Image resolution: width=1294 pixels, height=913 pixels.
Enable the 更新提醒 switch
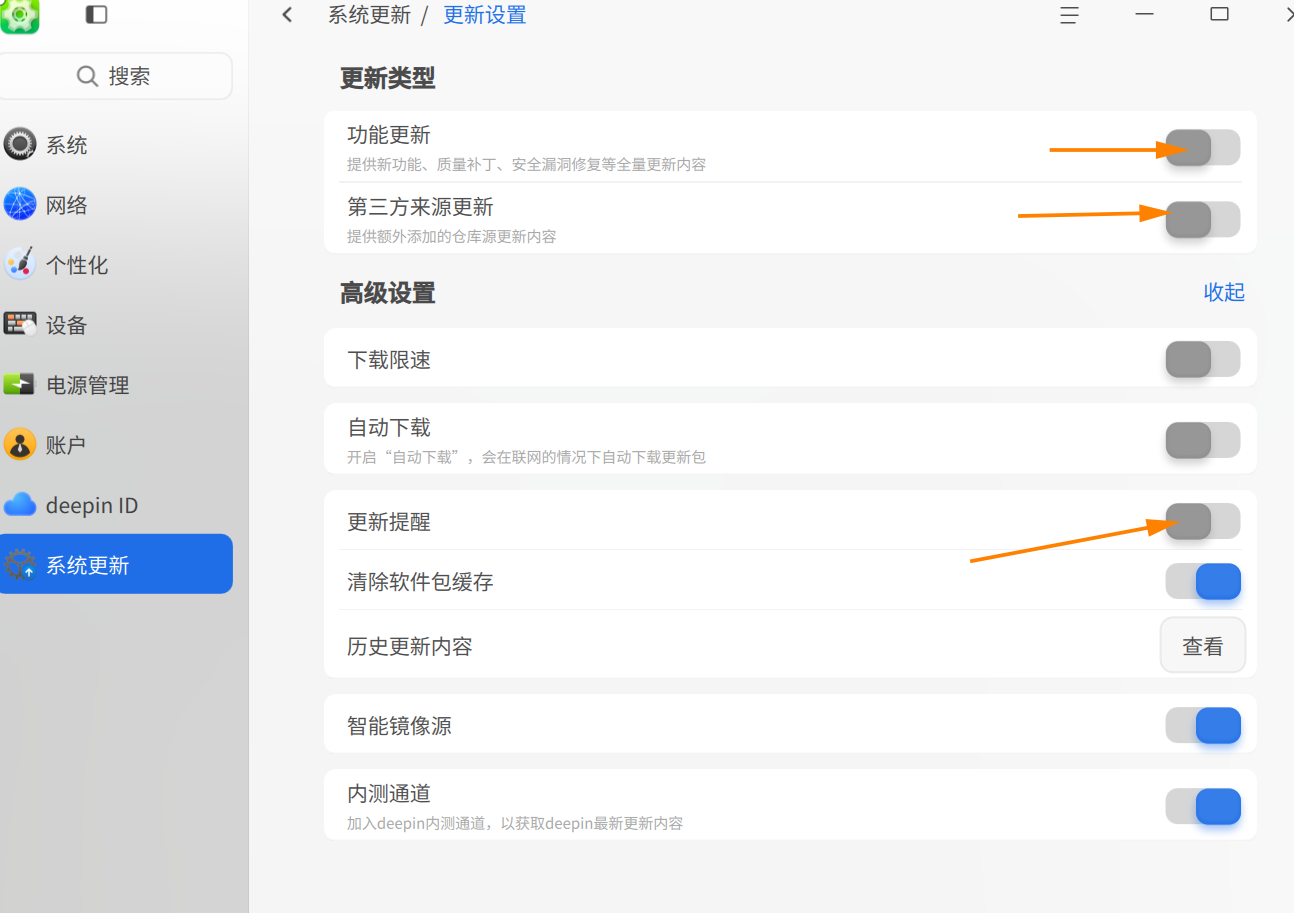click(1202, 521)
